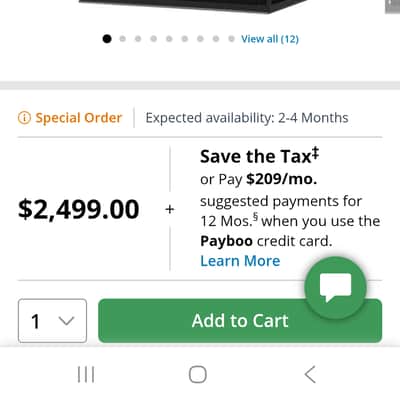
Task: Tap the Android recent apps icon
Action: 86,374
